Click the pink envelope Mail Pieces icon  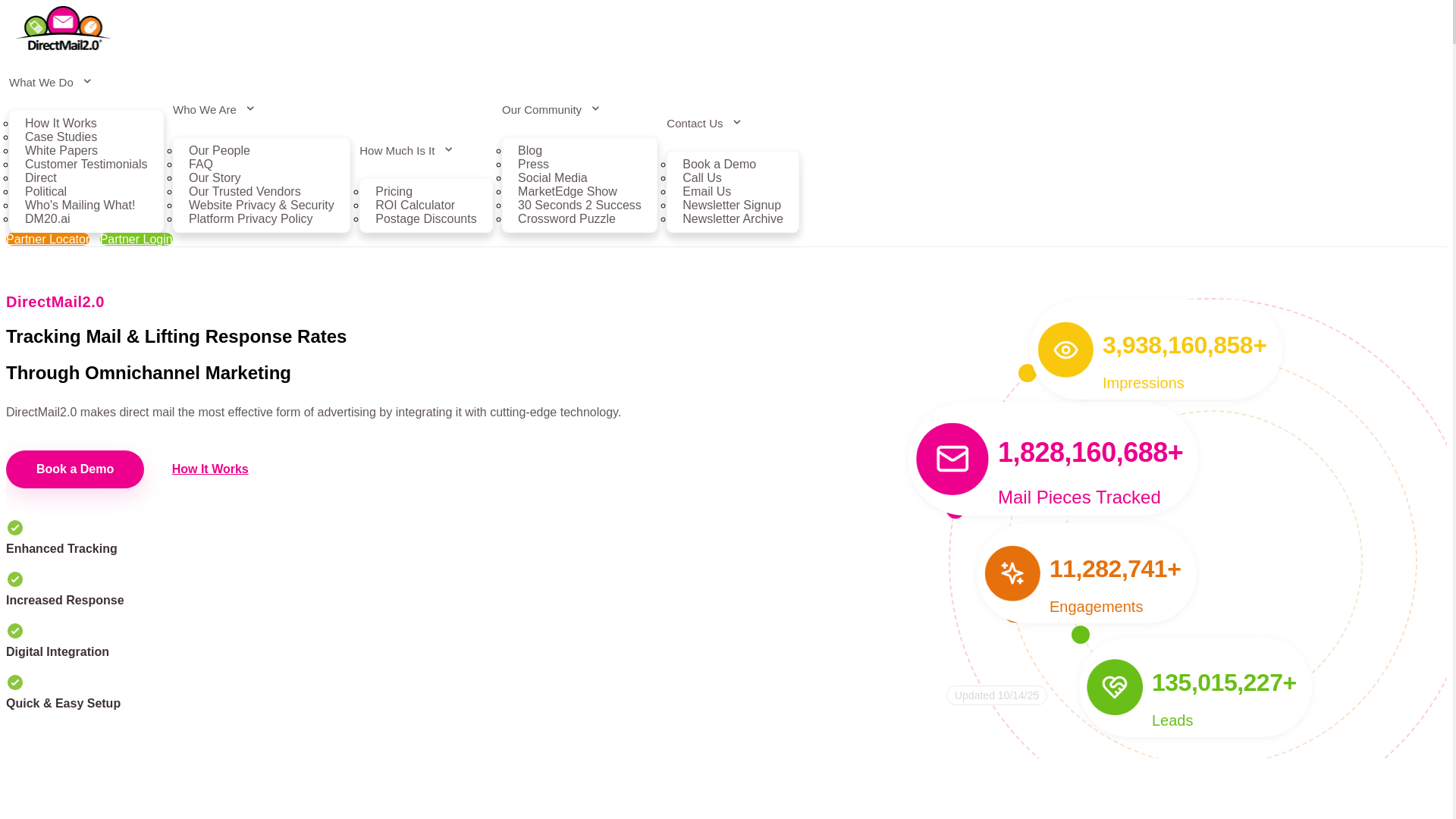pyautogui.click(x=952, y=459)
